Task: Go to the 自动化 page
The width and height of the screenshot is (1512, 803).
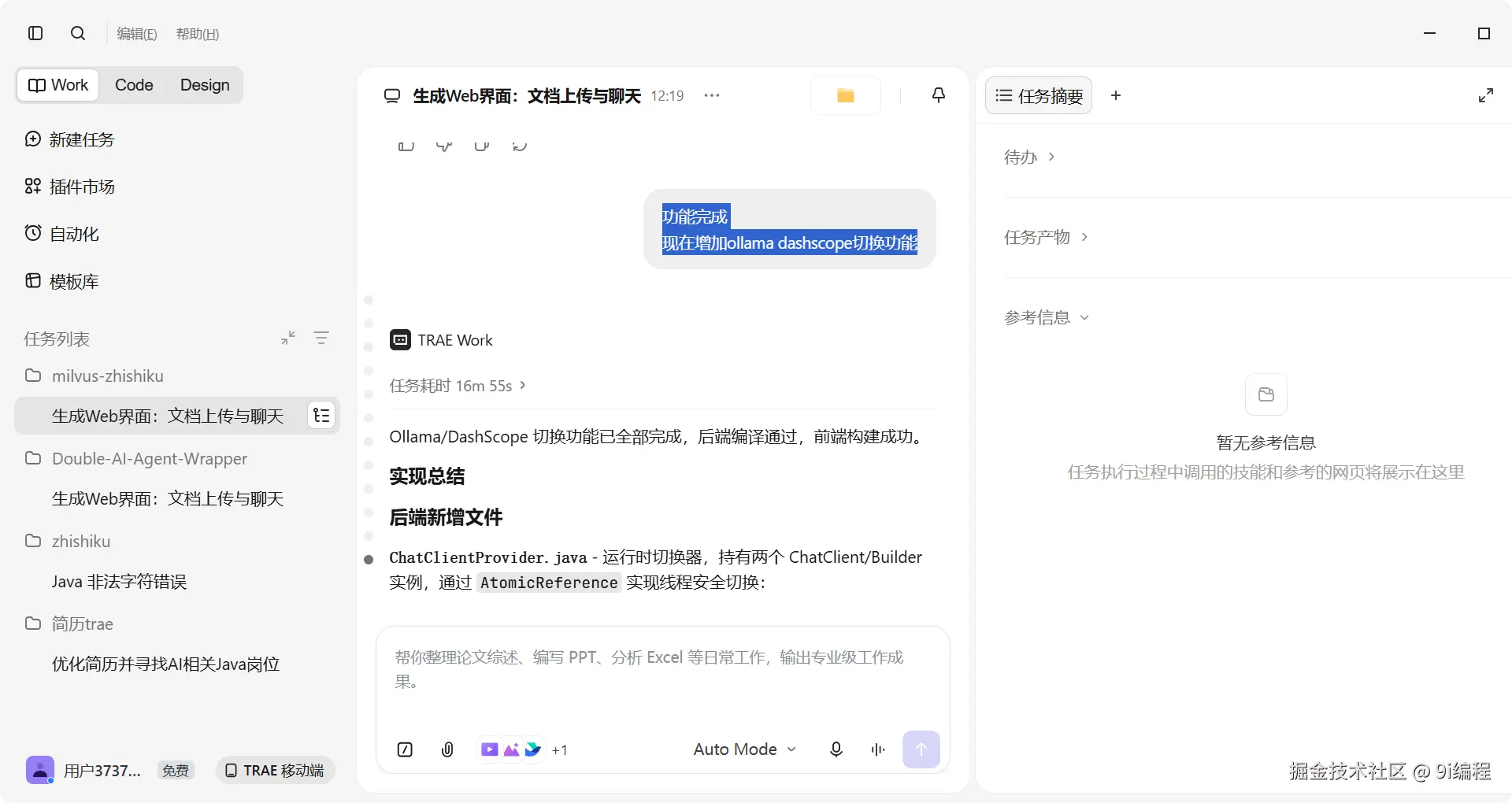Action: 74,234
